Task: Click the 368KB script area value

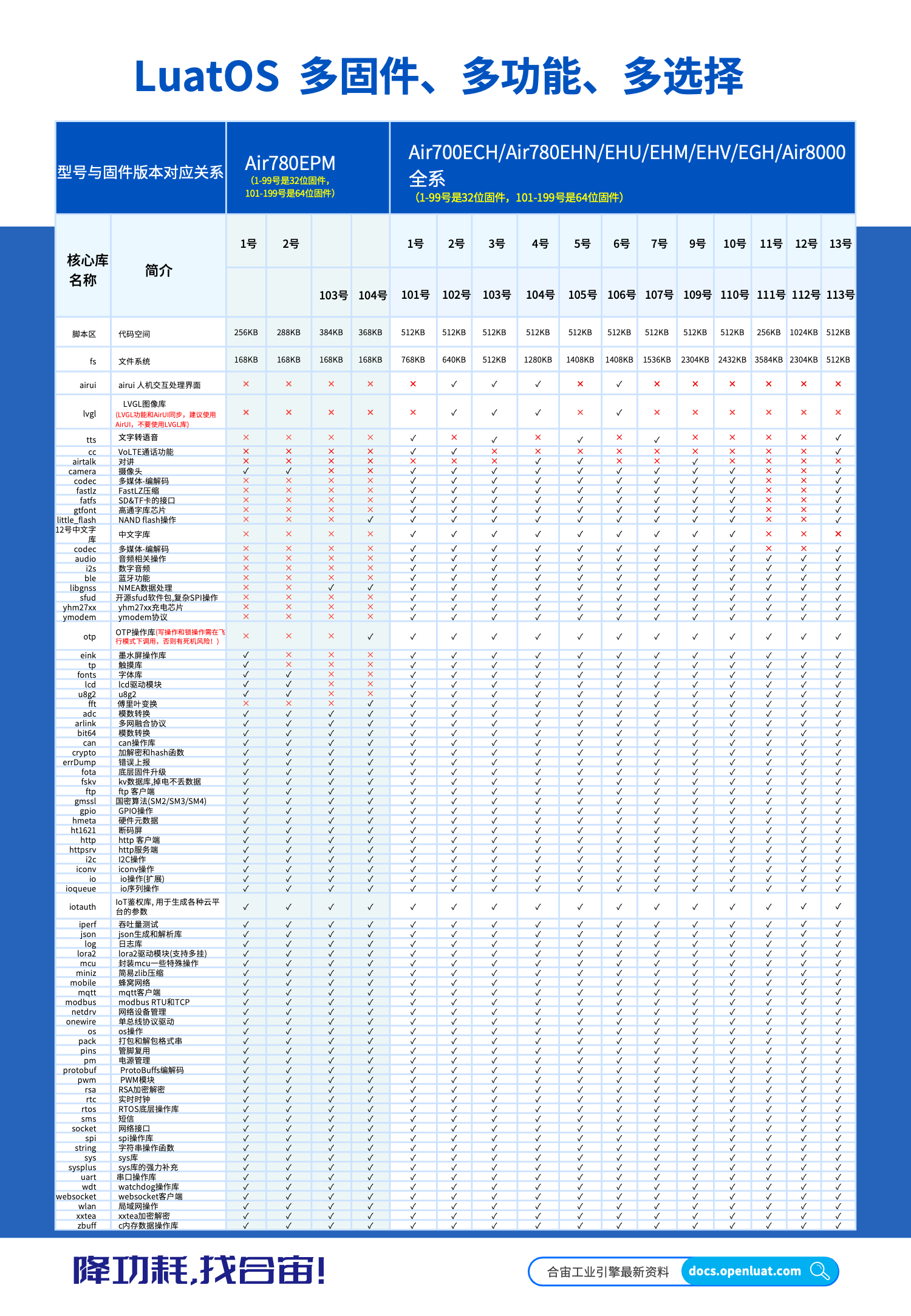Action: pyautogui.click(x=370, y=332)
